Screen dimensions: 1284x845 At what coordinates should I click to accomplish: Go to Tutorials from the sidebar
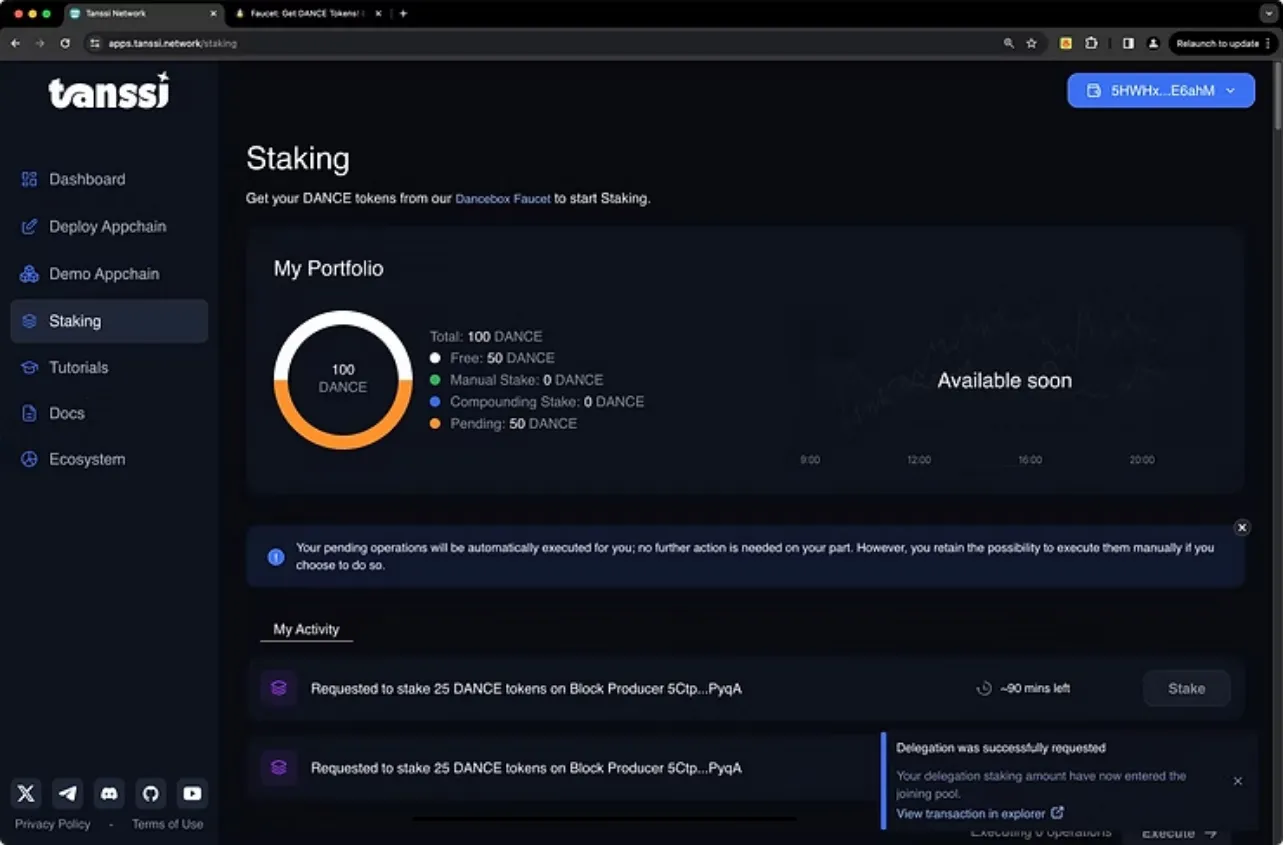point(78,367)
